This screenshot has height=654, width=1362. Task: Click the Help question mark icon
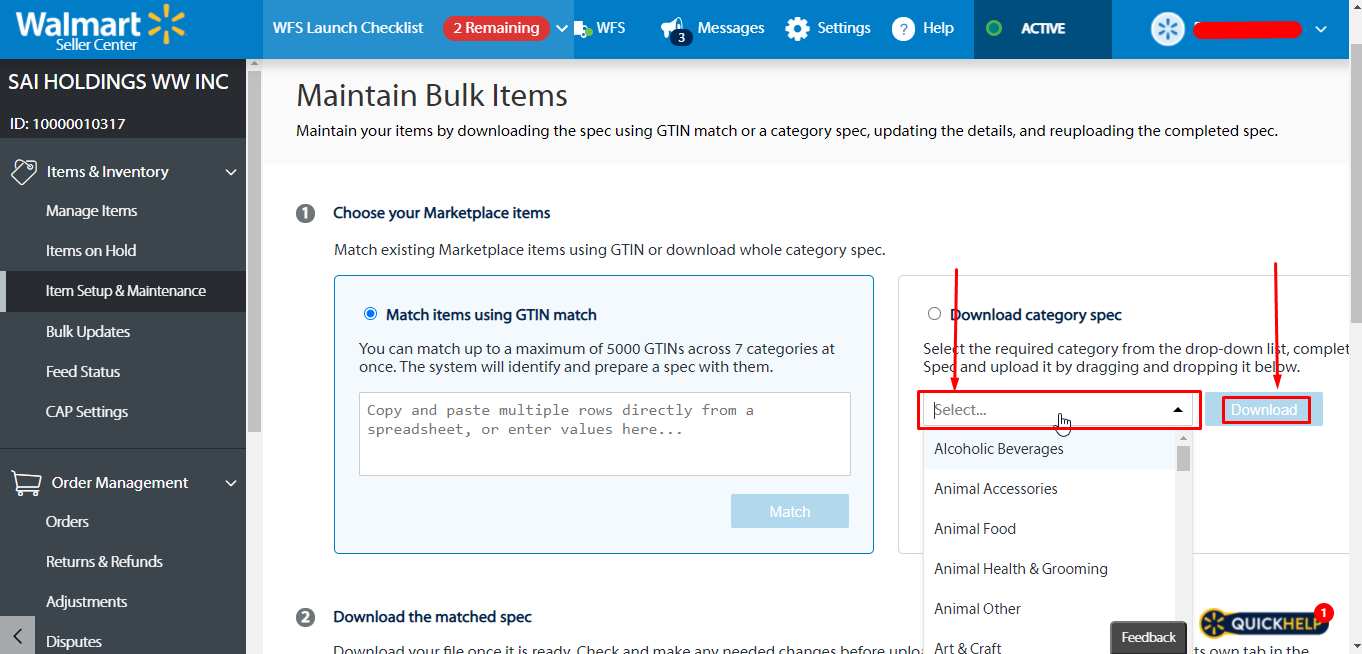pyautogui.click(x=903, y=29)
